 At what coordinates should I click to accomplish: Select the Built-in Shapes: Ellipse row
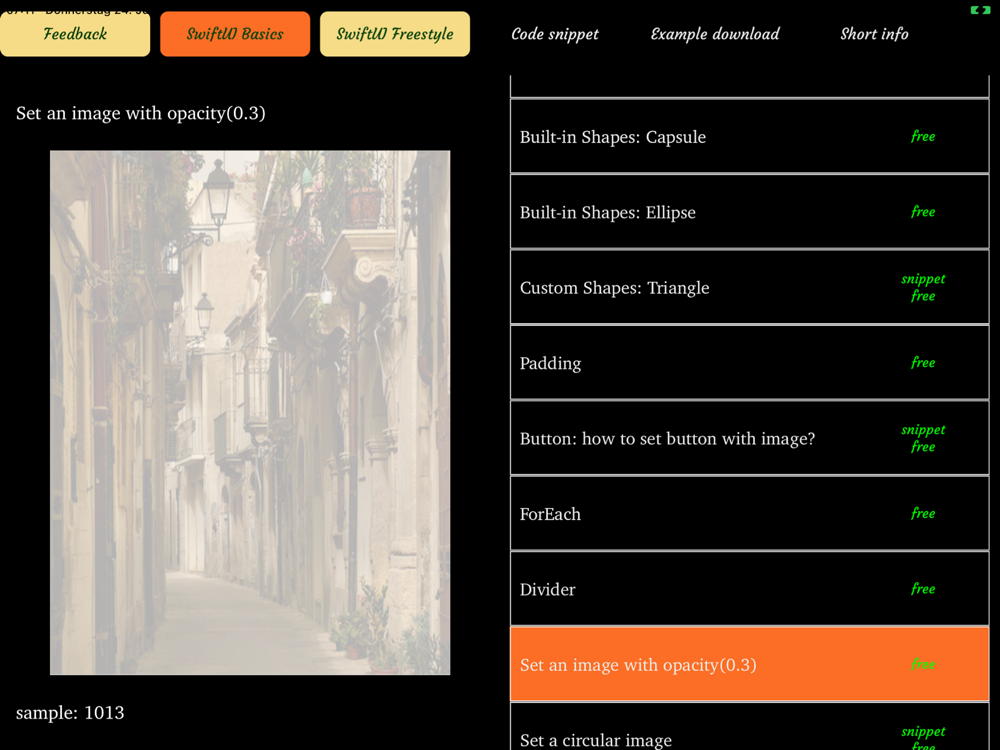[749, 212]
